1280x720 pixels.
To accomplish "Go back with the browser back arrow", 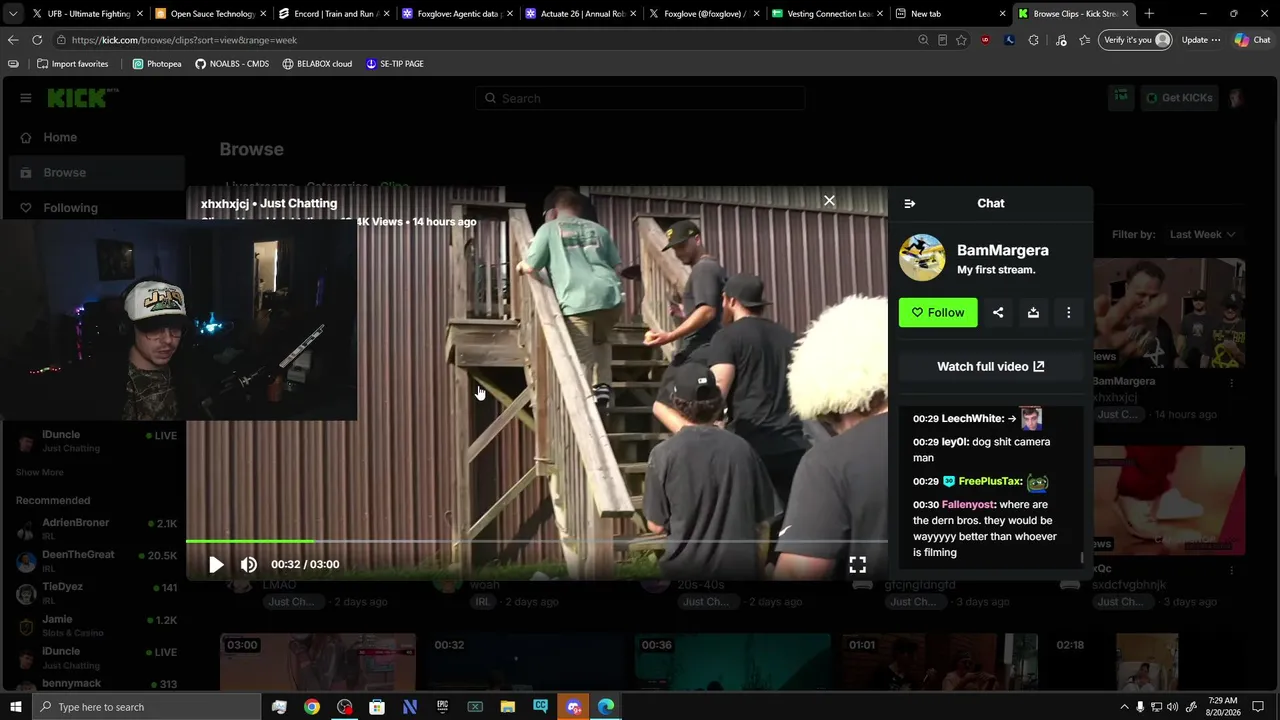I will point(13,40).
